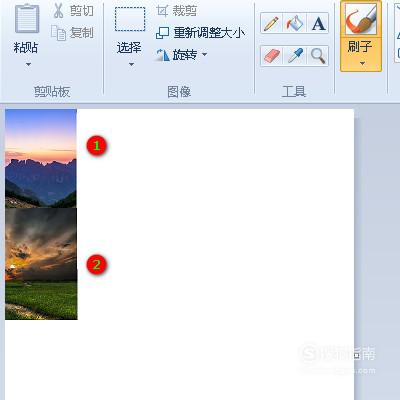The width and height of the screenshot is (400, 400).
Task: Click the Crop tool icon
Action: pyautogui.click(x=162, y=11)
